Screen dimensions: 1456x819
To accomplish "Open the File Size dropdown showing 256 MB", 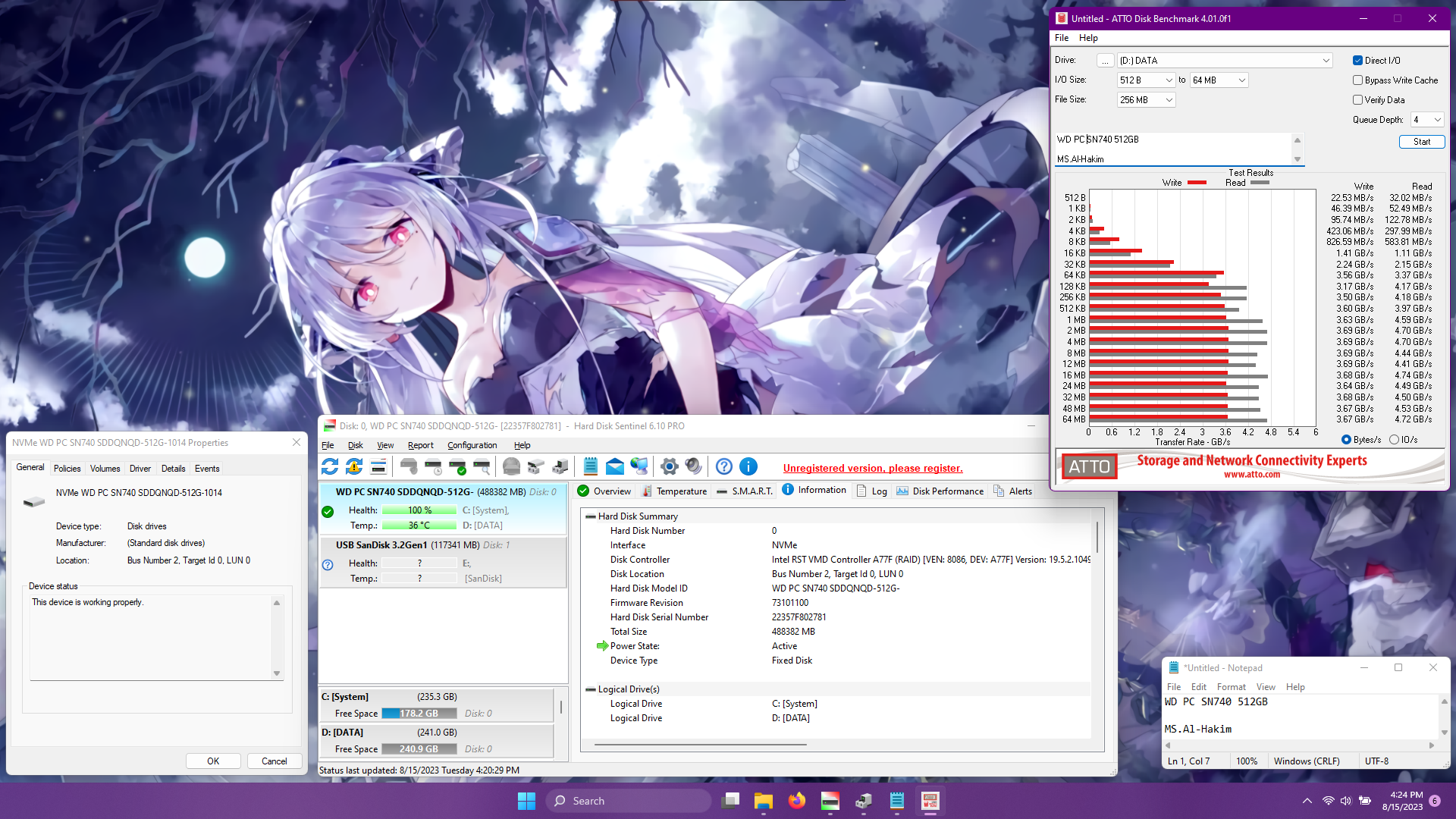I will pos(1146,100).
